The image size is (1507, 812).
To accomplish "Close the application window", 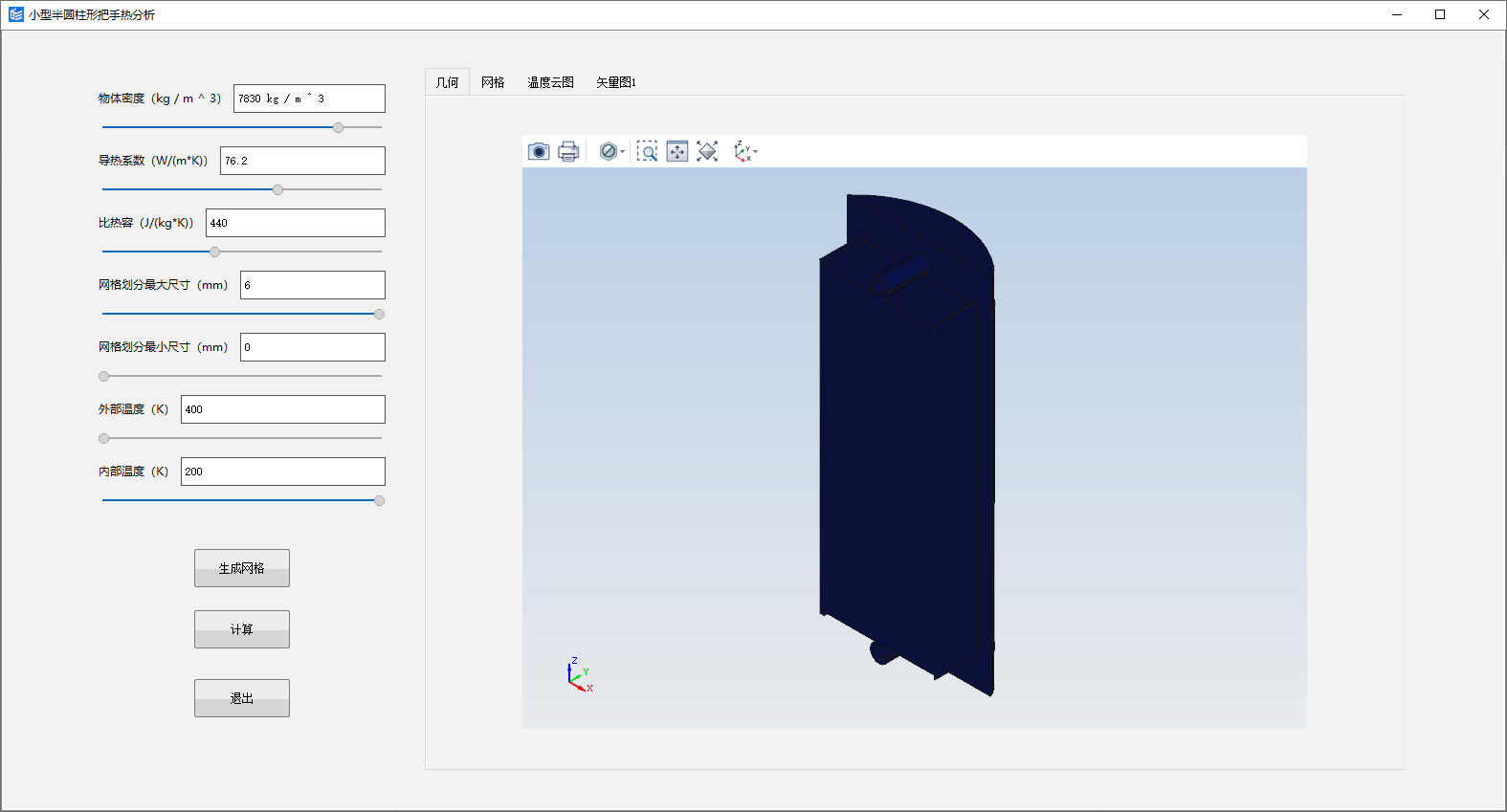I will 1484,14.
